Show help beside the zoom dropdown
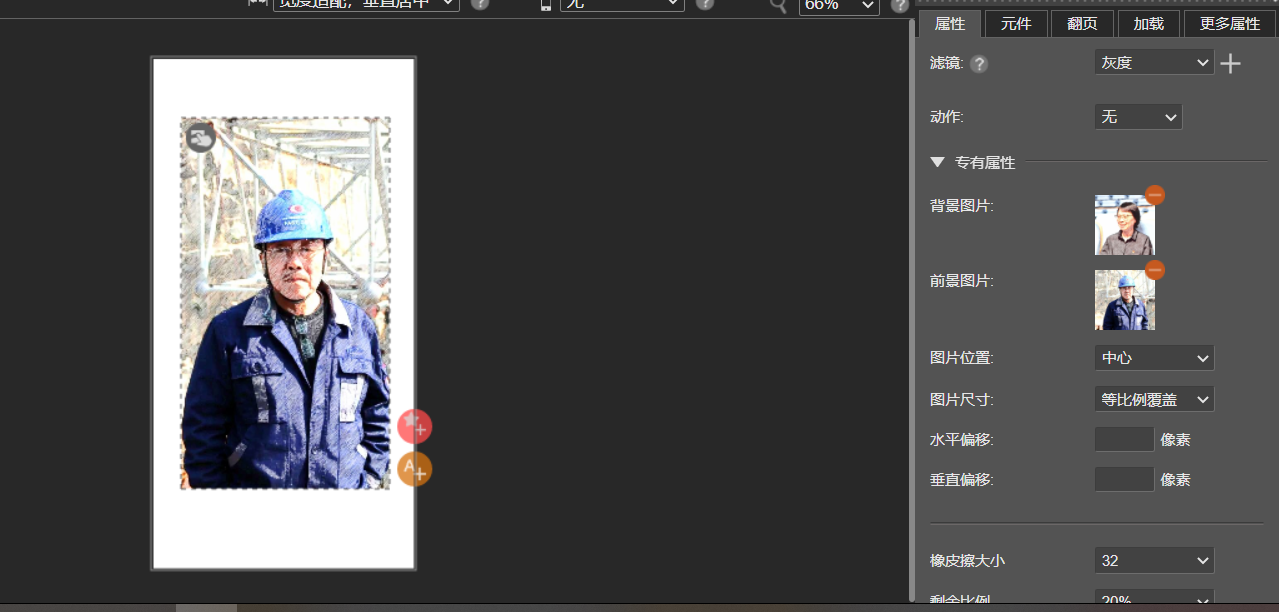Viewport: 1279px width, 612px height. tap(900, 5)
